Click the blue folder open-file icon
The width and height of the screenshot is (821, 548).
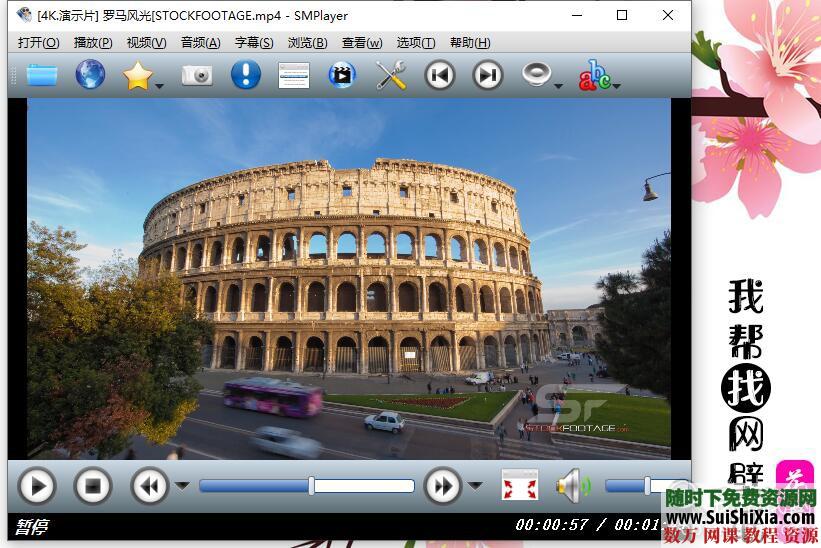42,75
